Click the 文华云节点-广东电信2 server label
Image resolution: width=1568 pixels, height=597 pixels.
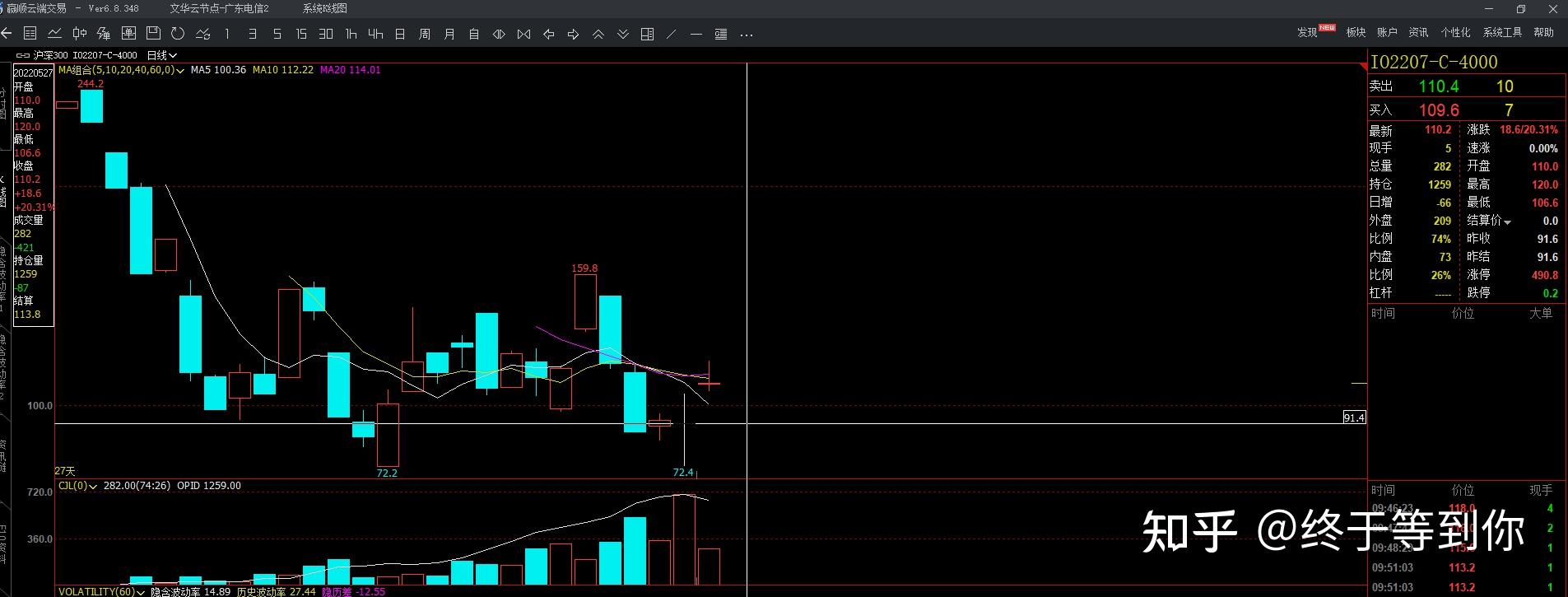coord(219,8)
